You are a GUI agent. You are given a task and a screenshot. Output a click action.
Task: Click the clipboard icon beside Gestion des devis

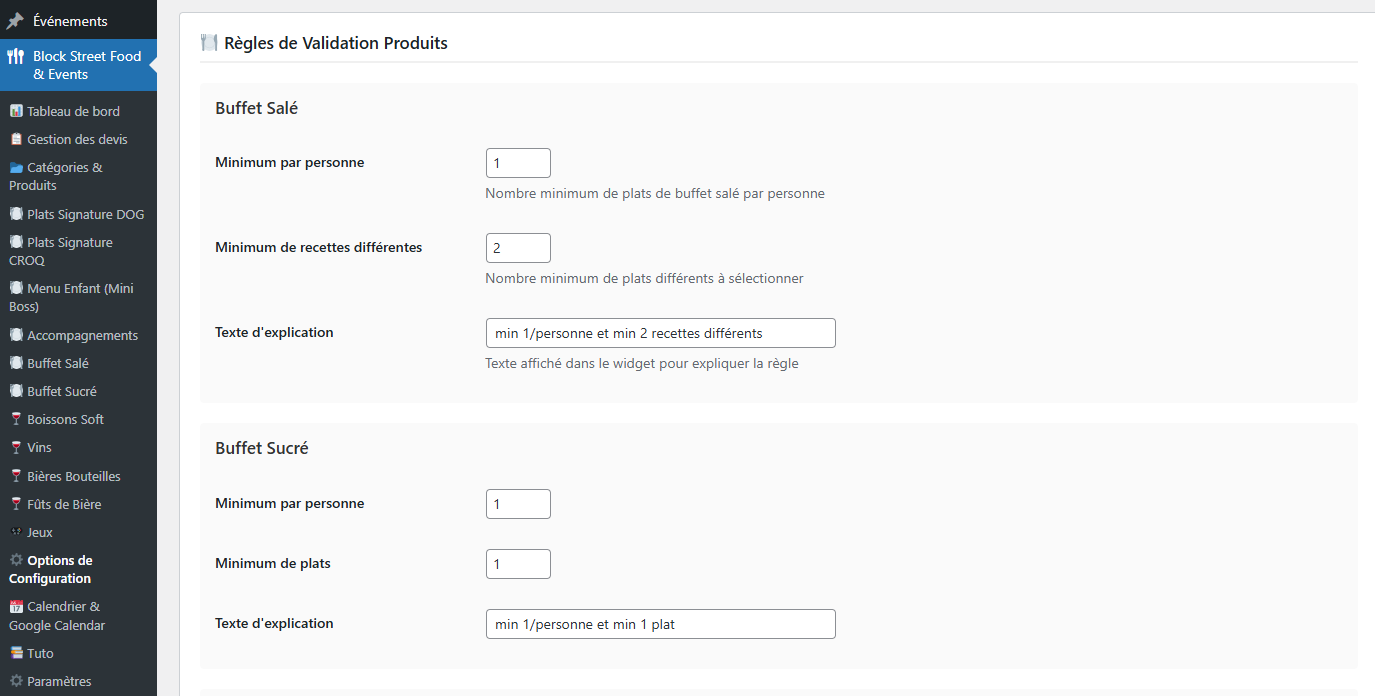point(16,140)
